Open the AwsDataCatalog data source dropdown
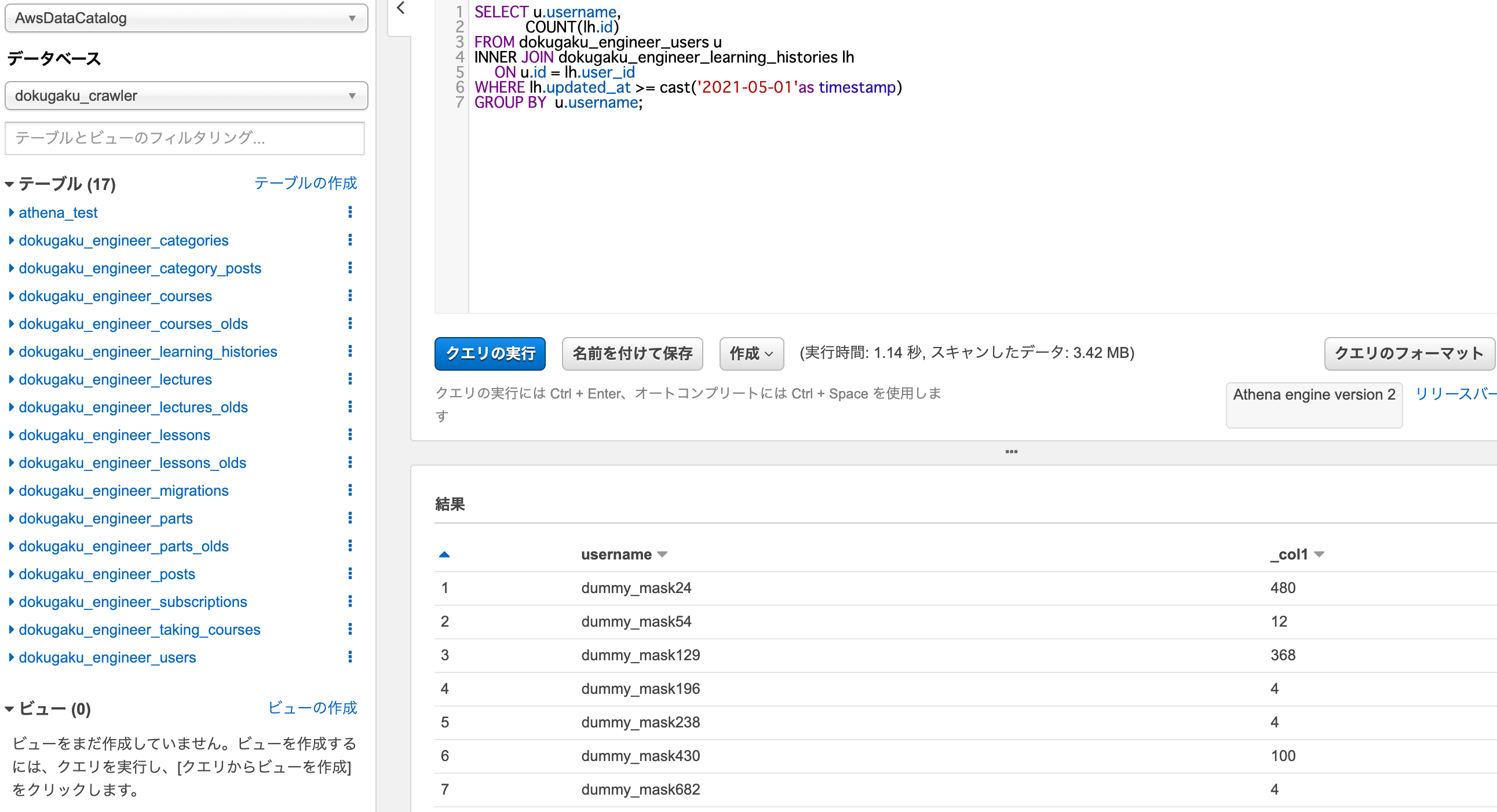Screen dimensions: 1497x812 coord(186,18)
